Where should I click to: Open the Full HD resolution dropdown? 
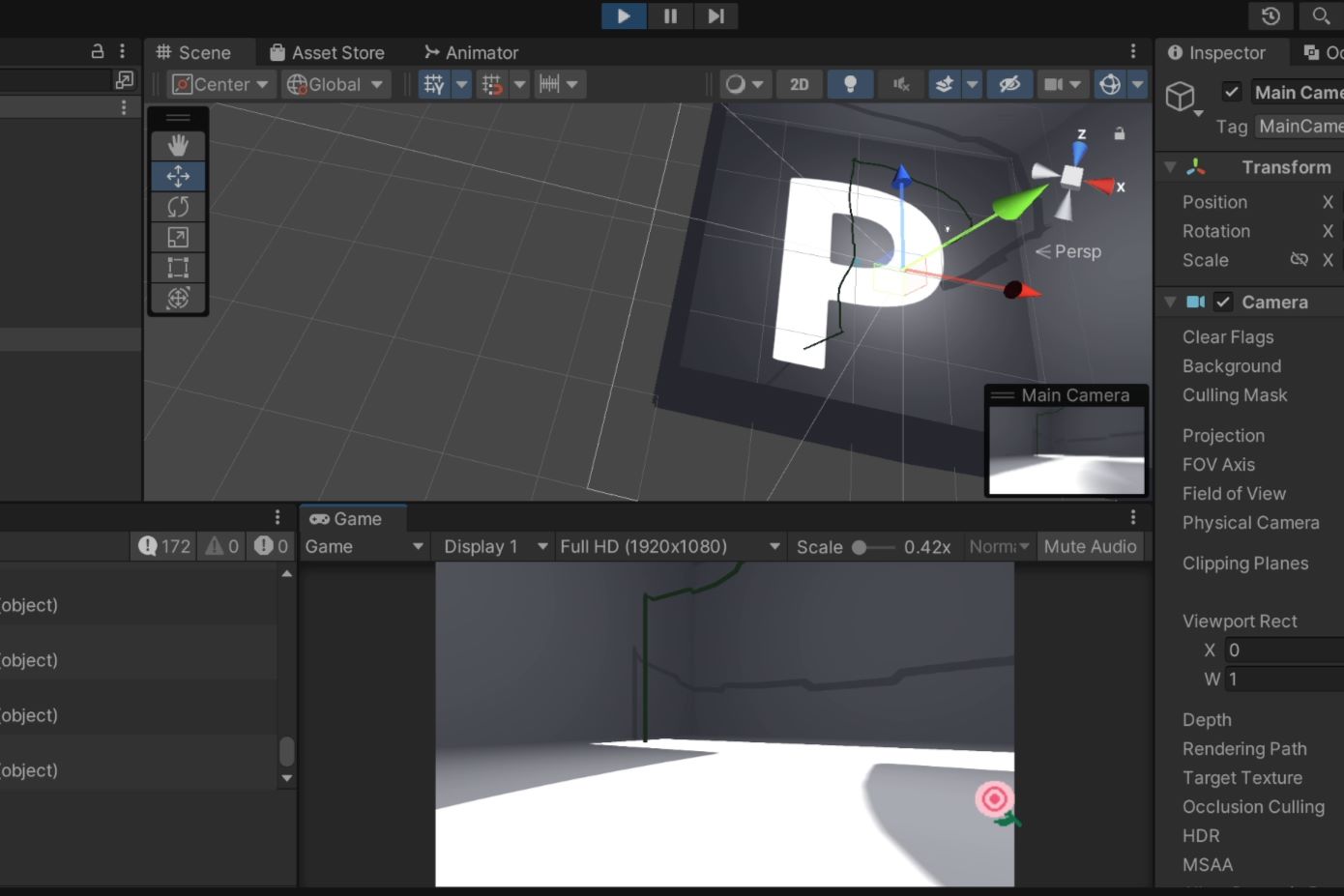click(x=669, y=546)
